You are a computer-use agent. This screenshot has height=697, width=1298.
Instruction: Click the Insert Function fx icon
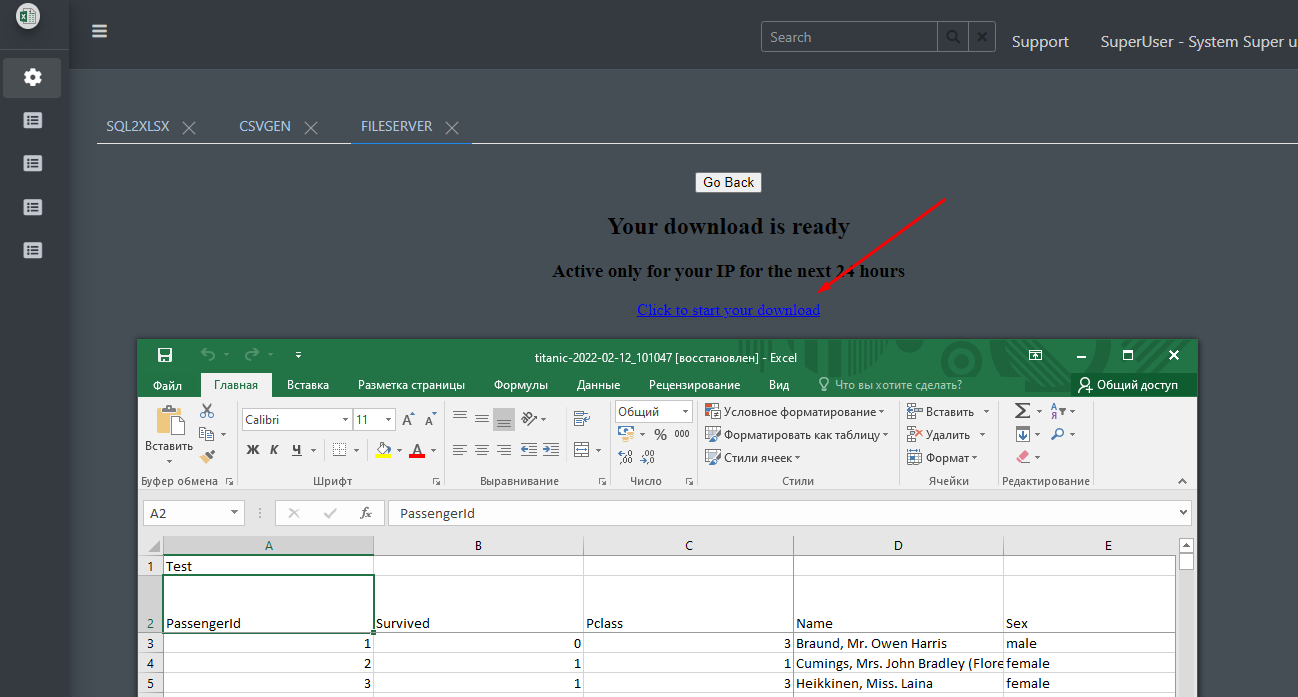366,513
